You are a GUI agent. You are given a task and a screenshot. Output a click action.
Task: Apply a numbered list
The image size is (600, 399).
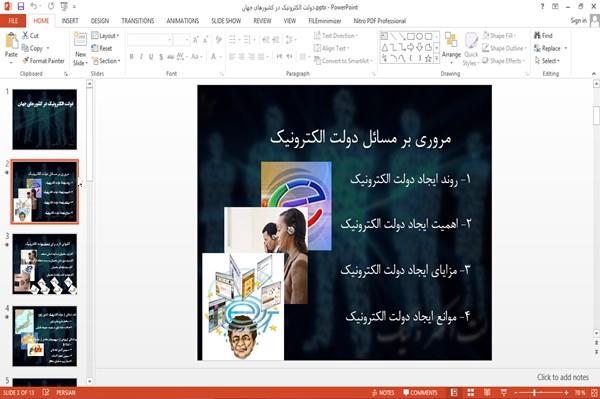(x=247, y=39)
